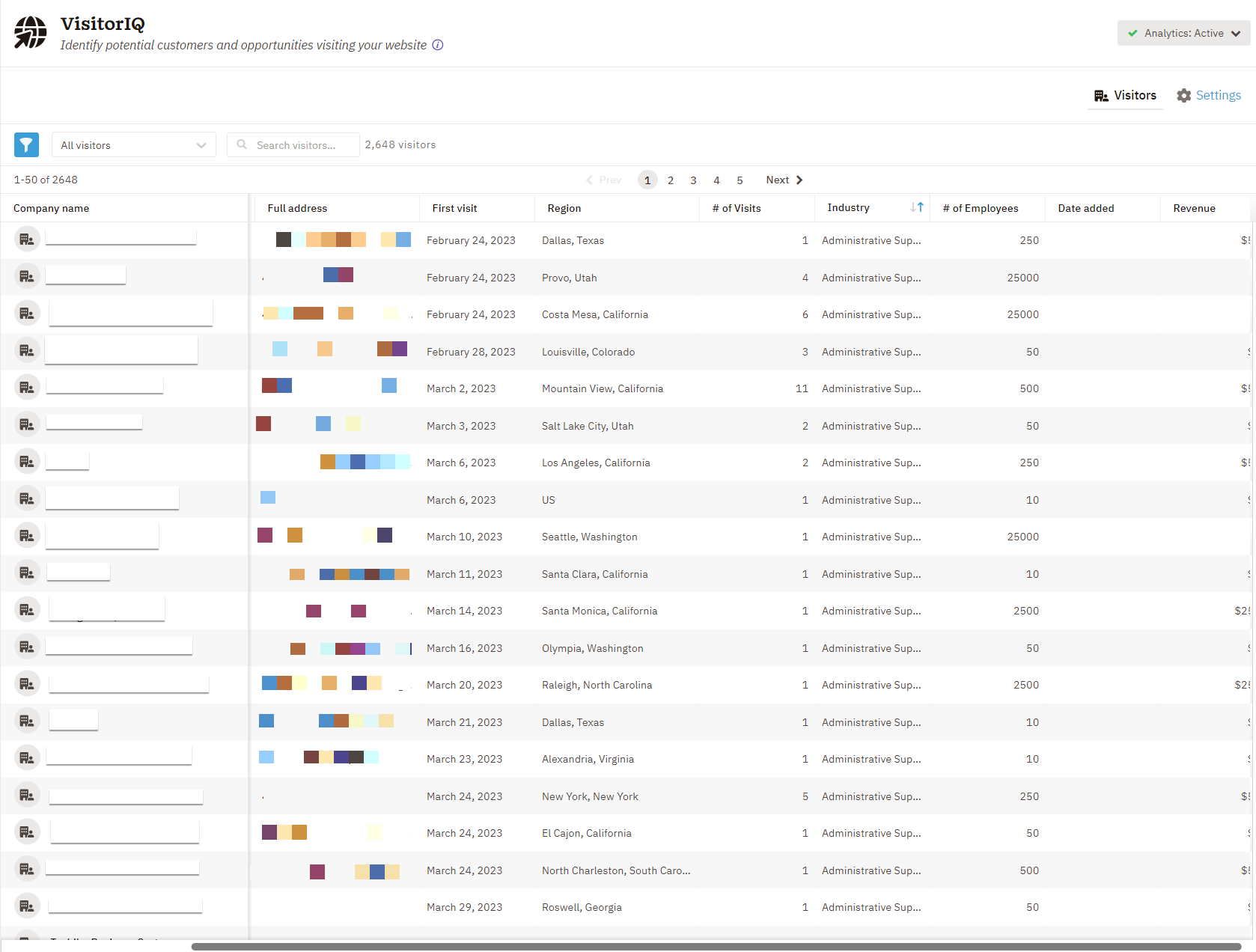This screenshot has width=1256, height=952.
Task: Click the company icon in the Dallas, Texas first row
Action: pyautogui.click(x=27, y=239)
